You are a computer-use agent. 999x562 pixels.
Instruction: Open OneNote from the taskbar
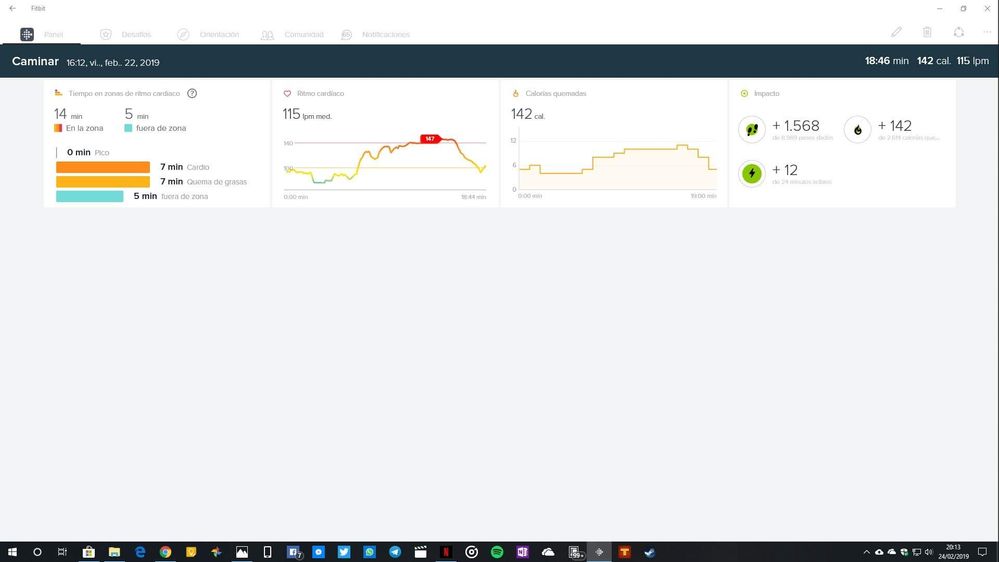(x=522, y=552)
